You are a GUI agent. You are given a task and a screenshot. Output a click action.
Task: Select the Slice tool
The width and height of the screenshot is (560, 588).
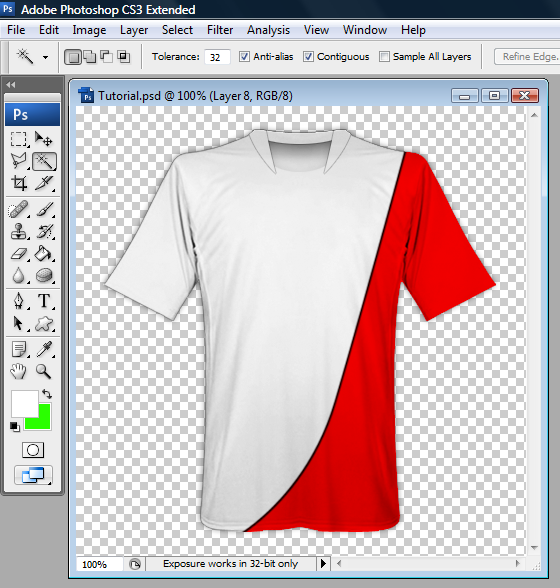click(x=44, y=183)
